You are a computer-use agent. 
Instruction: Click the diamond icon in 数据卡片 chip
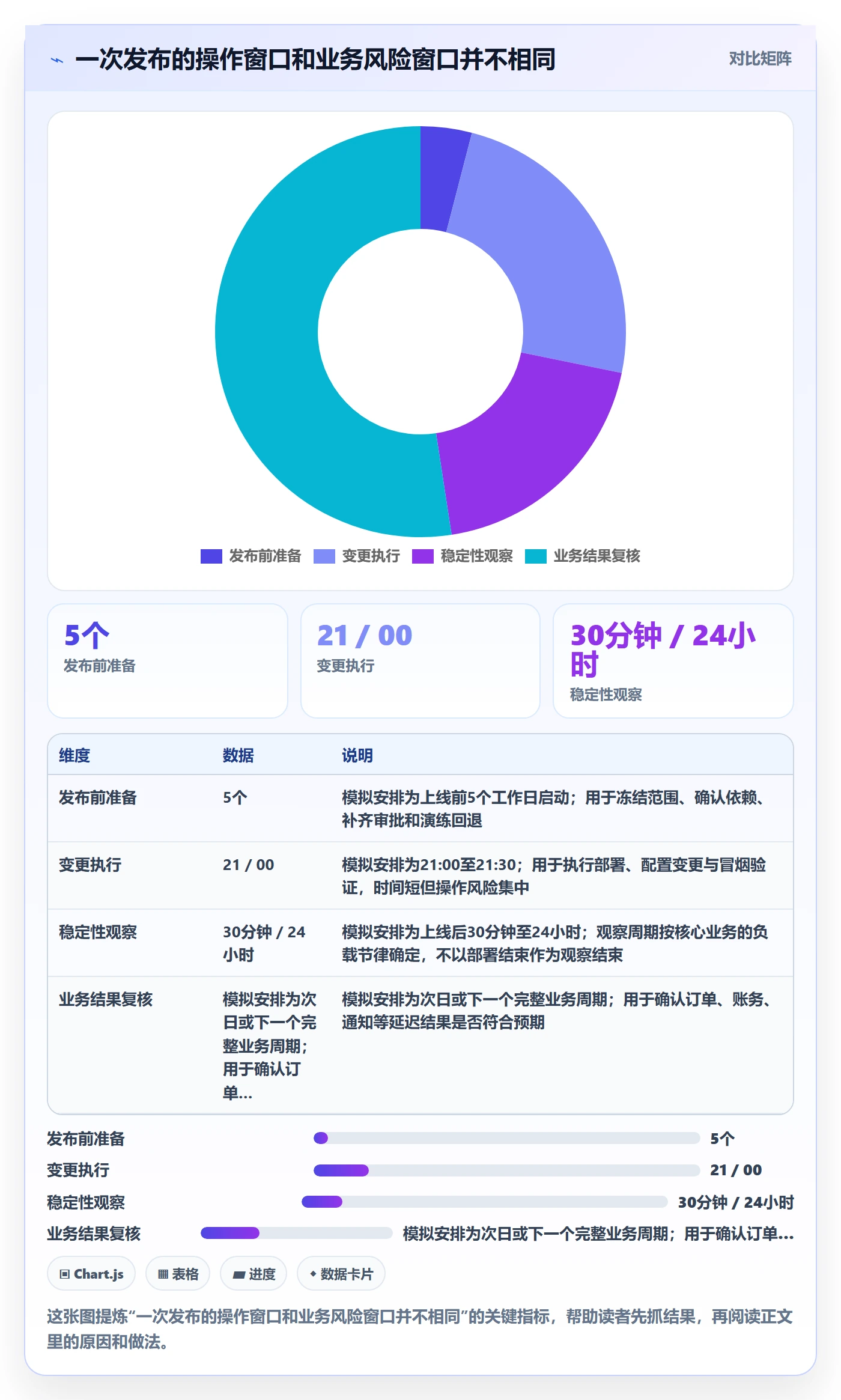coord(313,1274)
